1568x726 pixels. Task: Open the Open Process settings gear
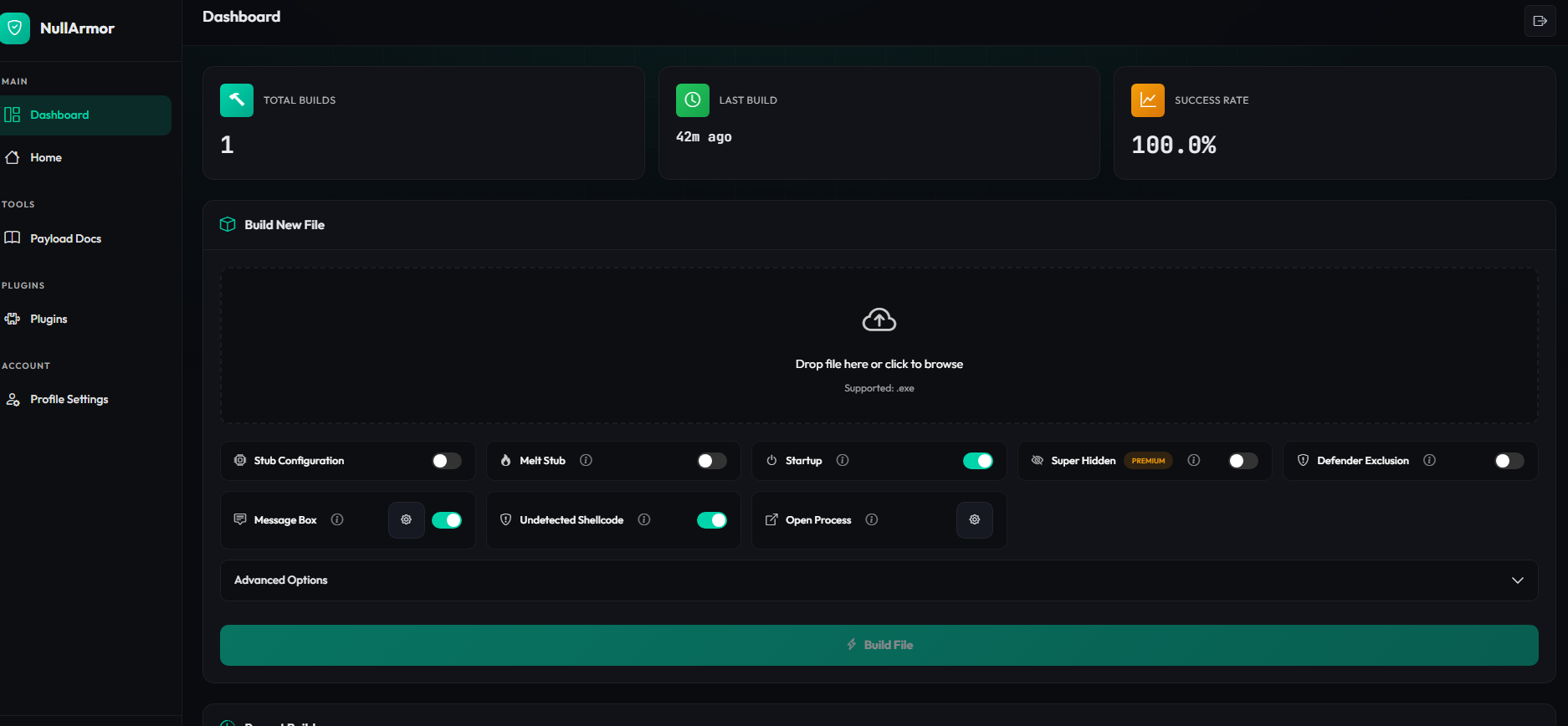tap(975, 519)
